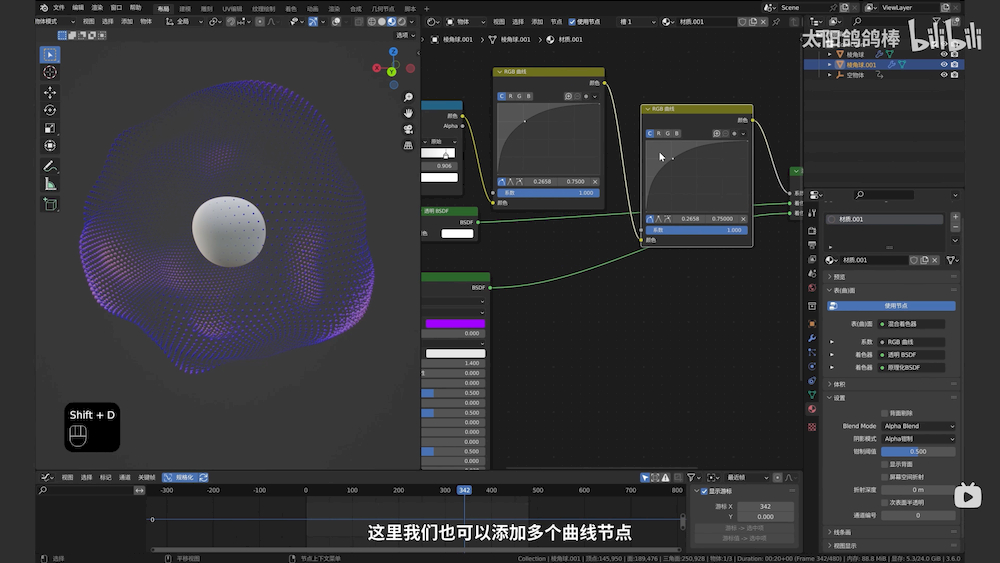
Task: Select the Scale tool
Action: 50,128
